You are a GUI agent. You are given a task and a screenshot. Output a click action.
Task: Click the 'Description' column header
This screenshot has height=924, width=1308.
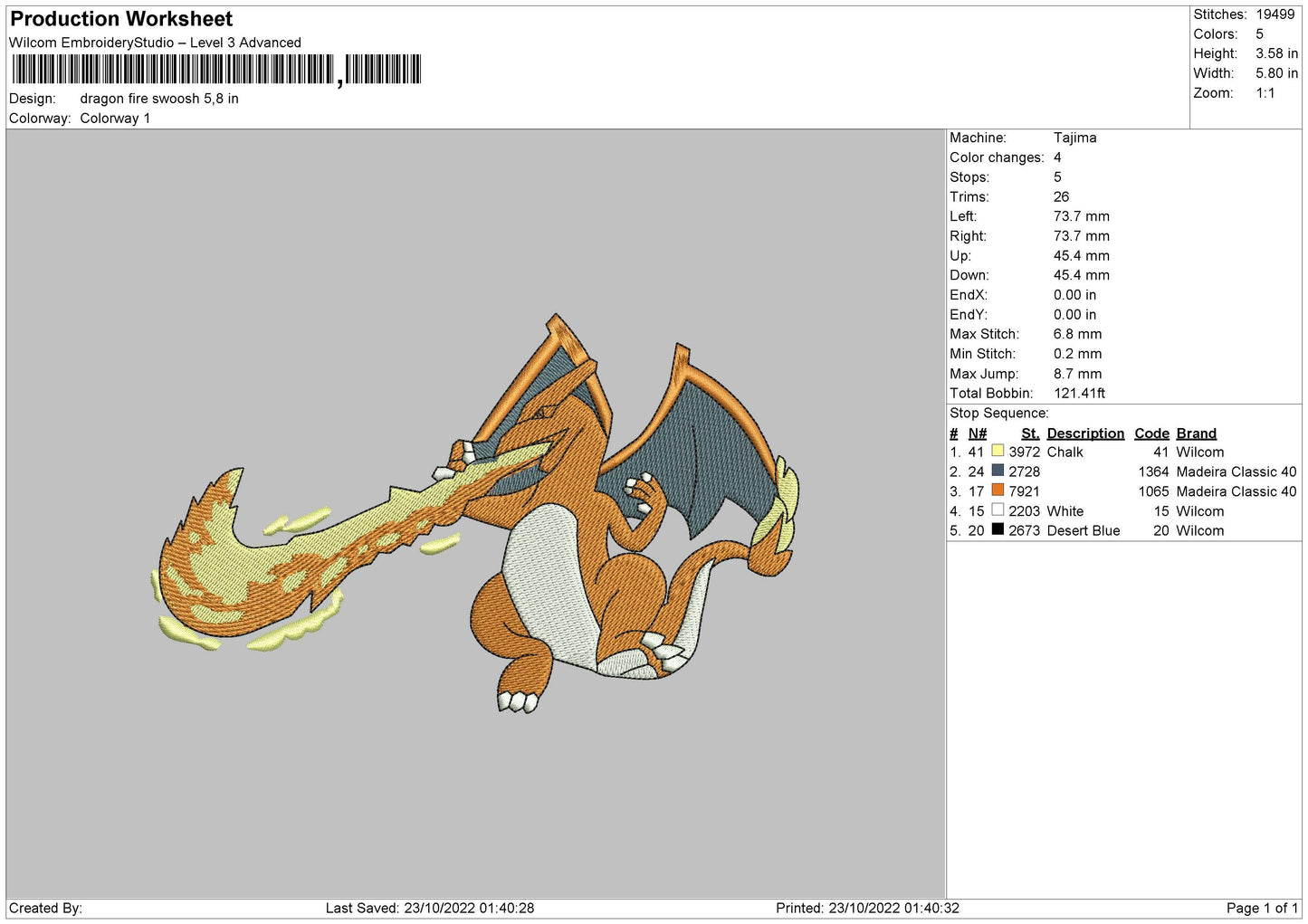coord(1085,433)
